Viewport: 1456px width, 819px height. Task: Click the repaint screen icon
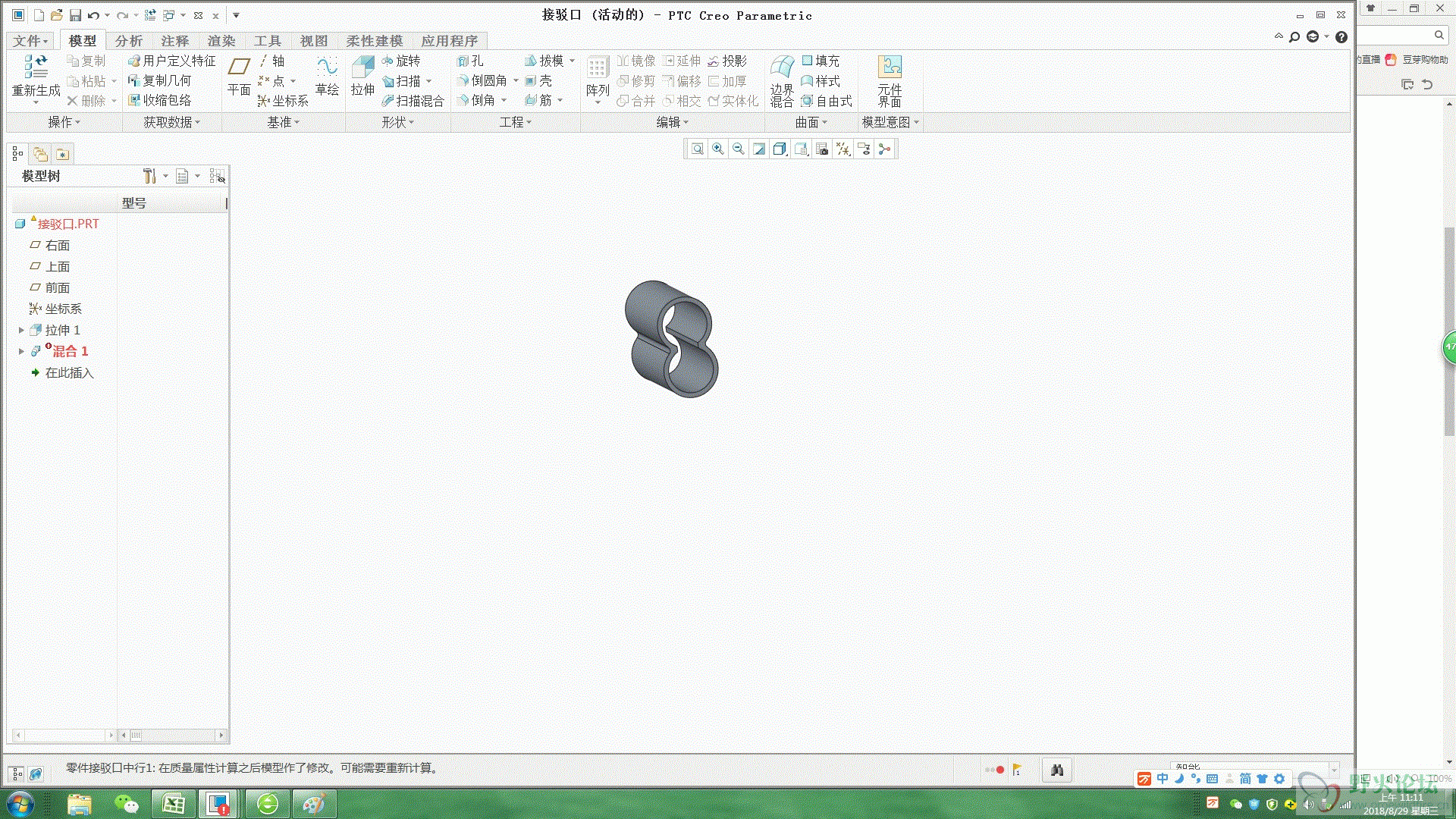[759, 149]
